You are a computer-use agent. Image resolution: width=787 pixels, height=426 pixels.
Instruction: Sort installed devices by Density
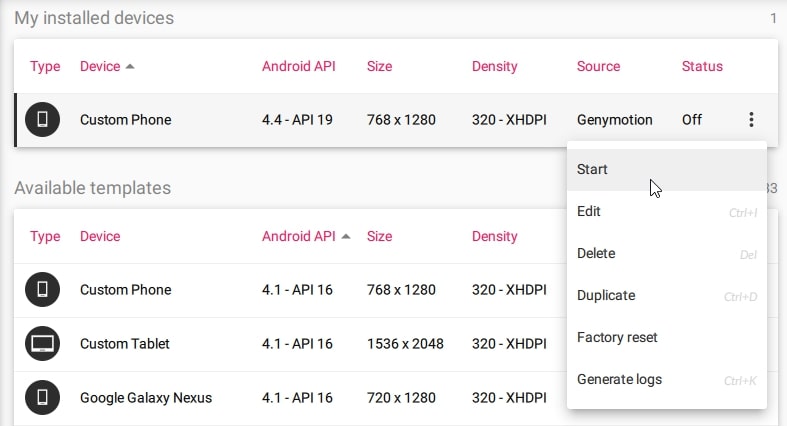tap(494, 66)
